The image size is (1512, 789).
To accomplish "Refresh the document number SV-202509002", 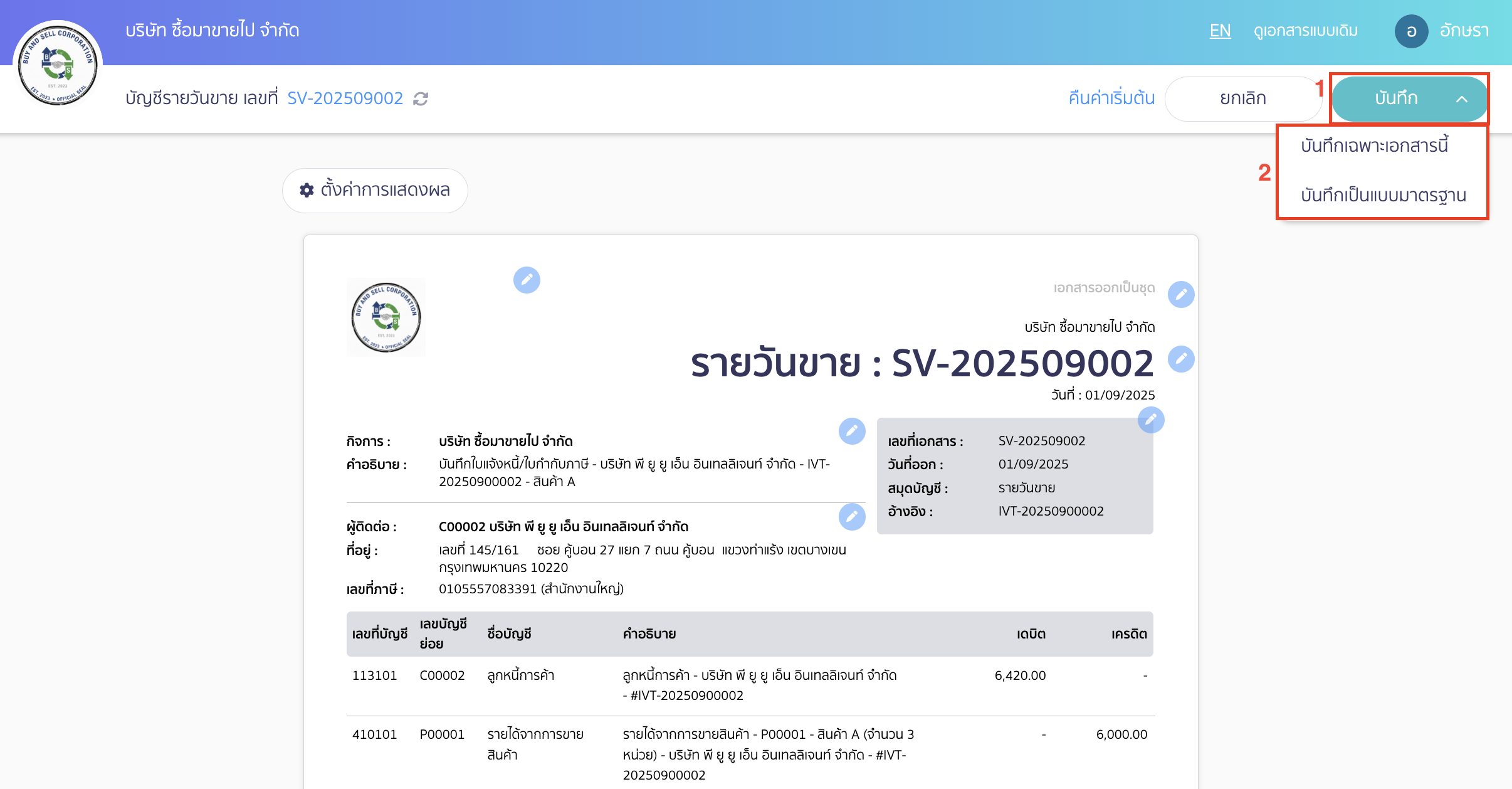I will [x=421, y=98].
